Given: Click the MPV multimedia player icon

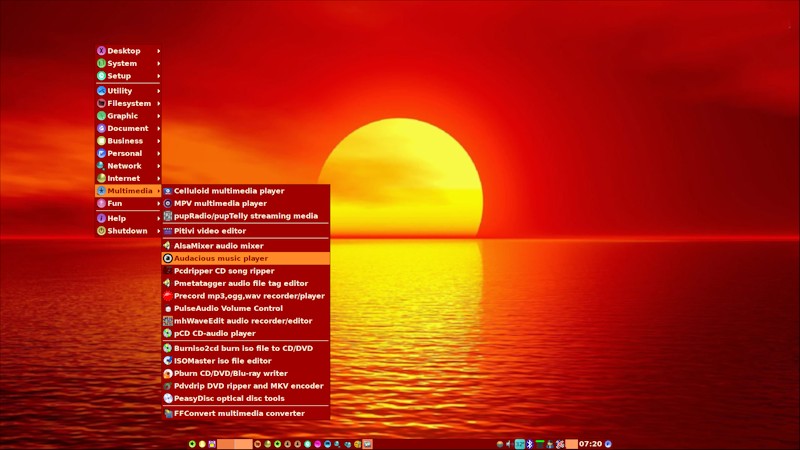Looking at the screenshot, I should coord(168,203).
